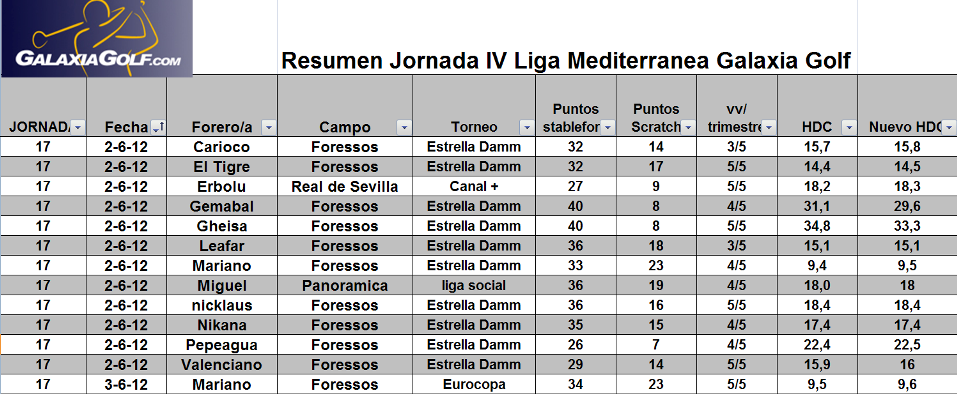This screenshot has width=957, height=394.
Task: Select the 3-6-12 fecha cell
Action: coord(126,384)
